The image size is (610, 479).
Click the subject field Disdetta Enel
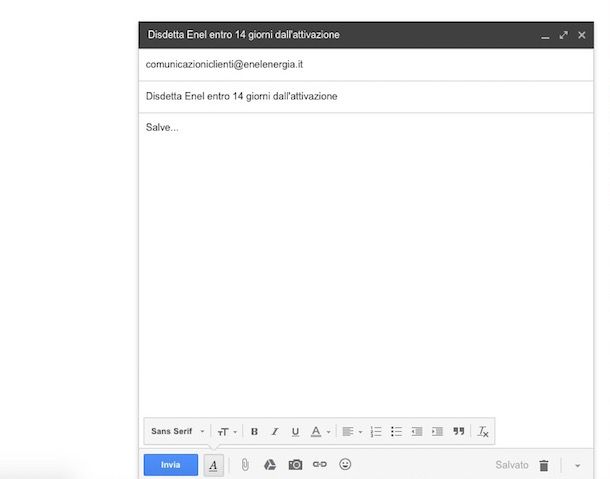click(x=366, y=97)
